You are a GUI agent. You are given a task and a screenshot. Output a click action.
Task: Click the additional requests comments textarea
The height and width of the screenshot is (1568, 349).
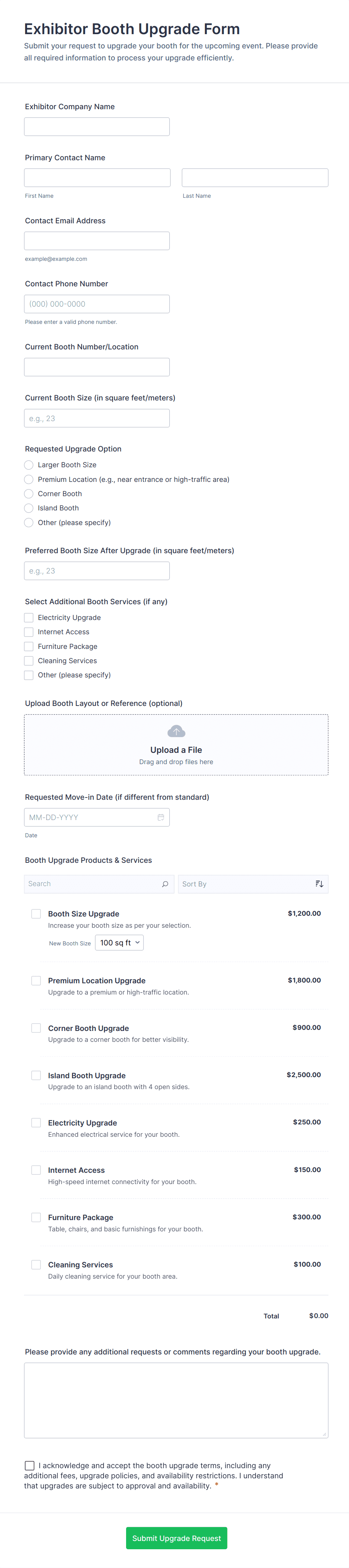pos(176,1400)
